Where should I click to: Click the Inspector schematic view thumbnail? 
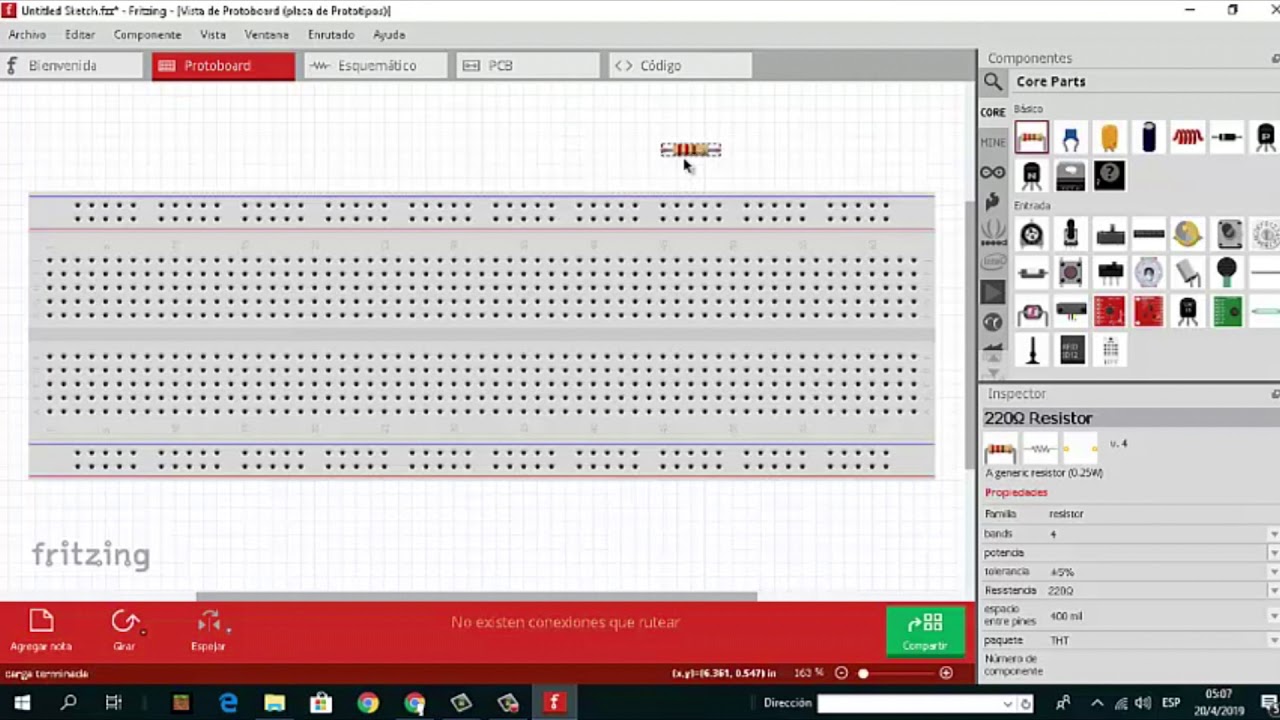coord(1040,449)
